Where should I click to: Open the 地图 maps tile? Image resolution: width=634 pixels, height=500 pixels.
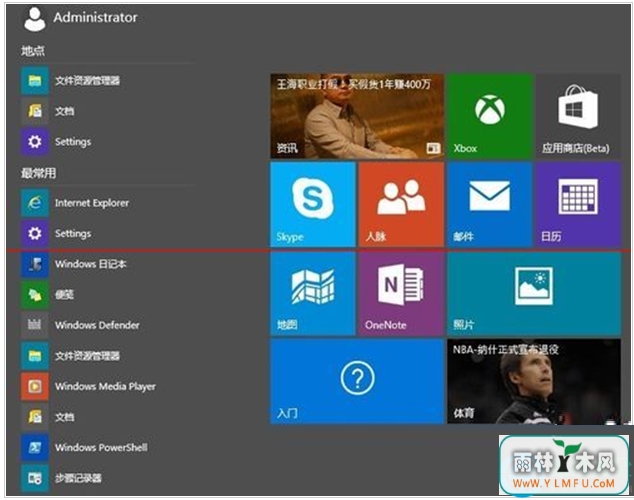313,293
